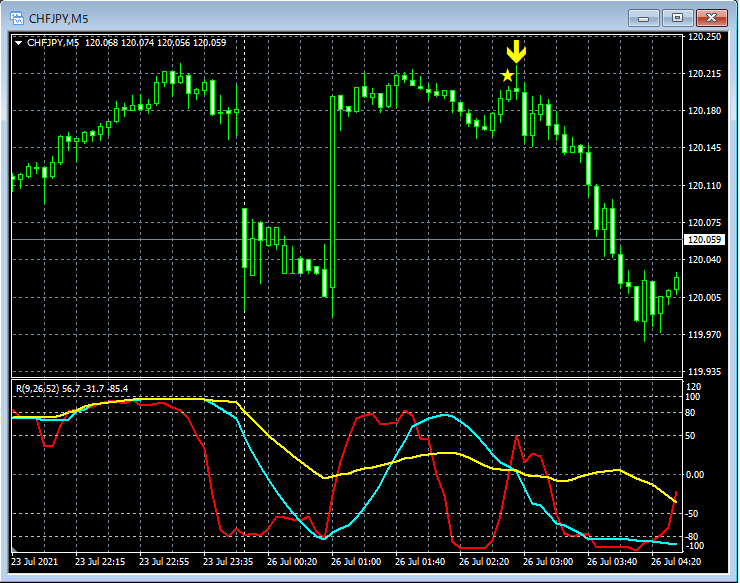Viewport: 740px width, 583px height.
Task: Click the indicator scale value 120
Action: [695, 387]
